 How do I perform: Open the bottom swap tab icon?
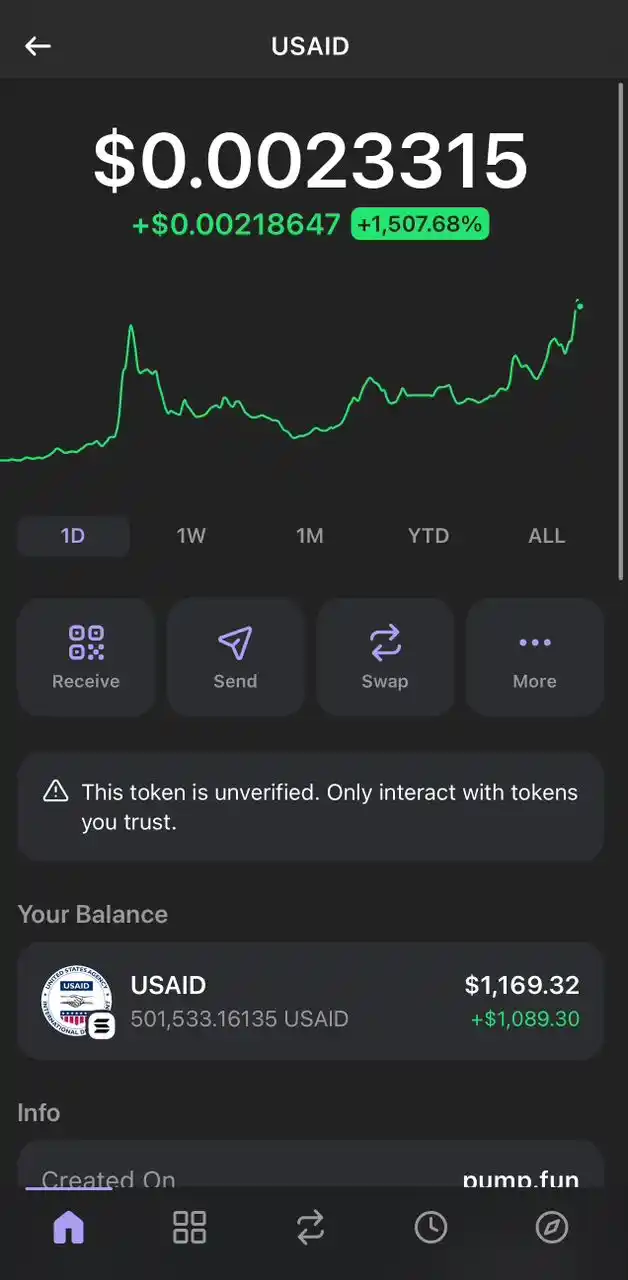pyautogui.click(x=310, y=1227)
